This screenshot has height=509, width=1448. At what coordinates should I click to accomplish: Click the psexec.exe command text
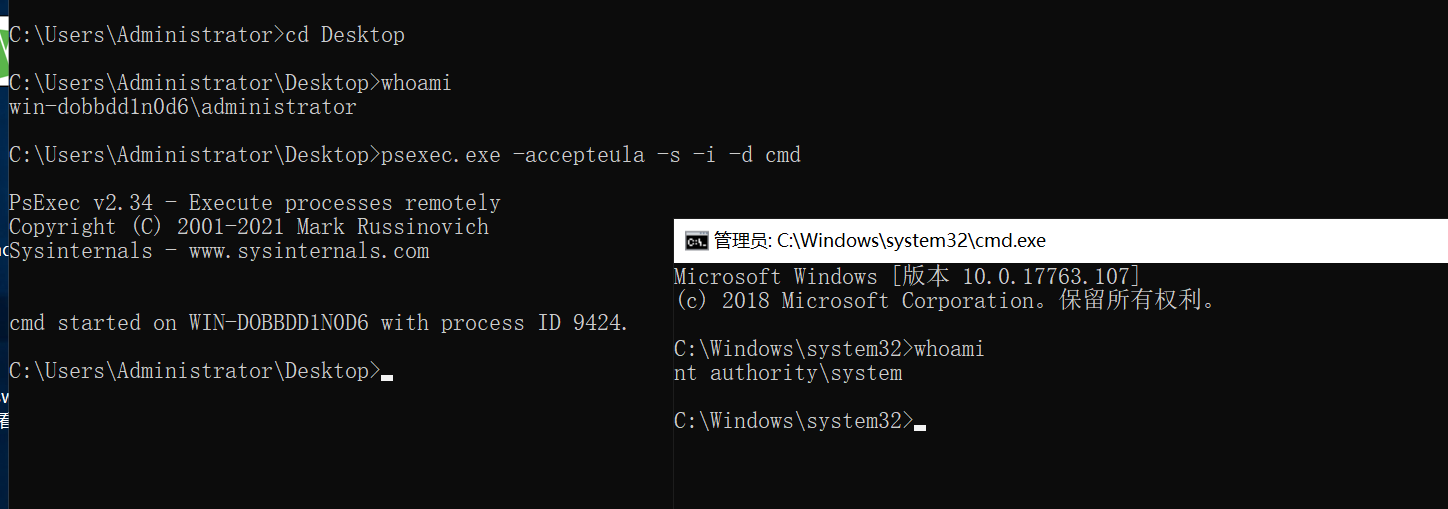(440, 155)
